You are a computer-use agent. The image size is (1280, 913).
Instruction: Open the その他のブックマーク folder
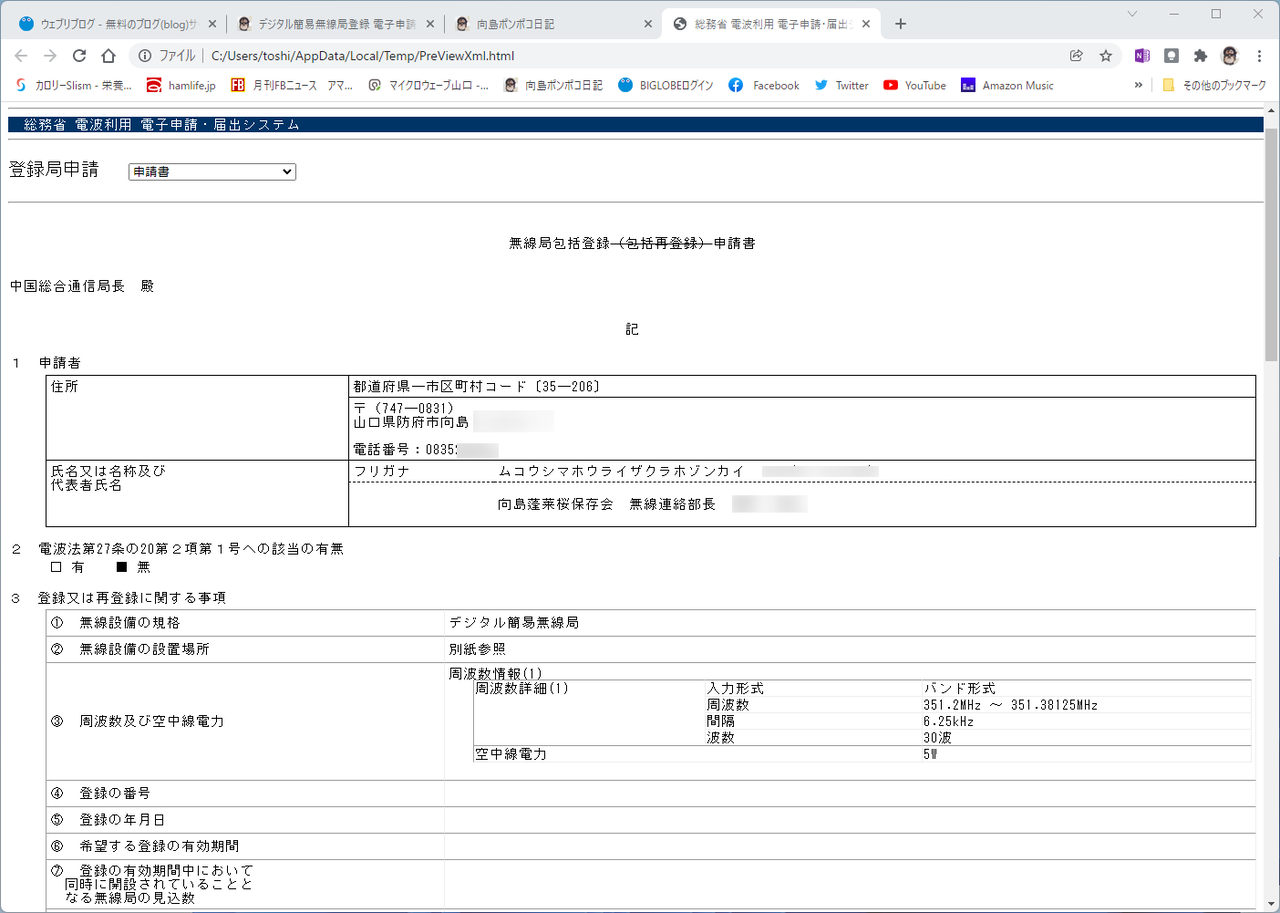pos(1214,86)
